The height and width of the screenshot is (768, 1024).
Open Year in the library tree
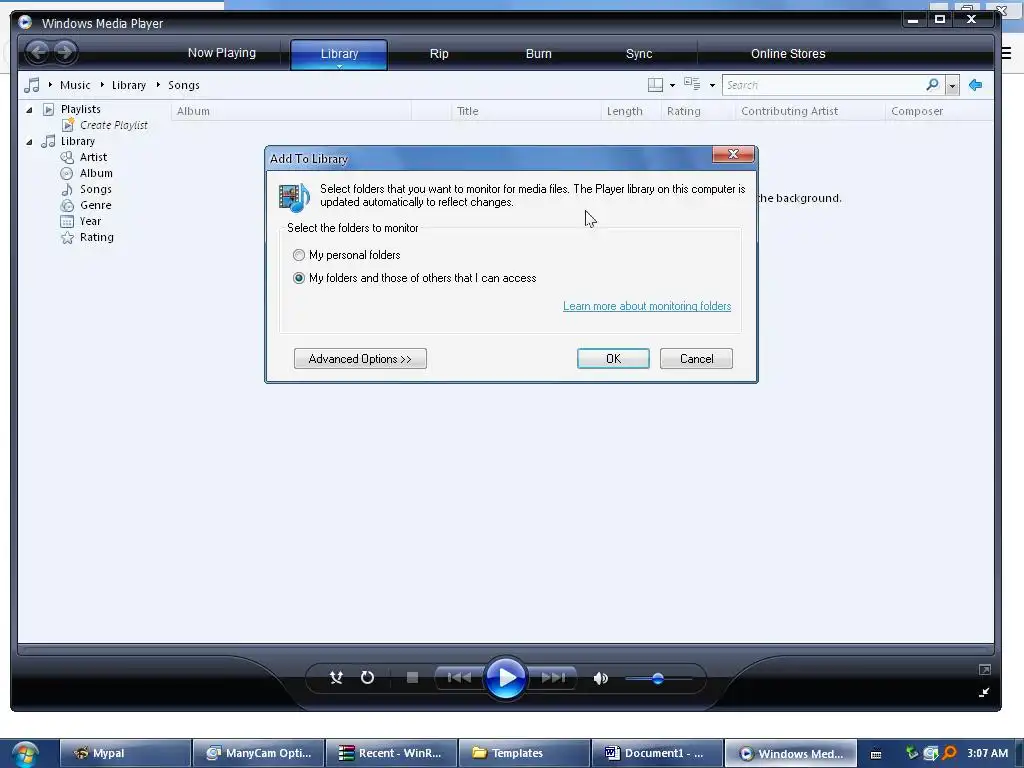(x=90, y=221)
